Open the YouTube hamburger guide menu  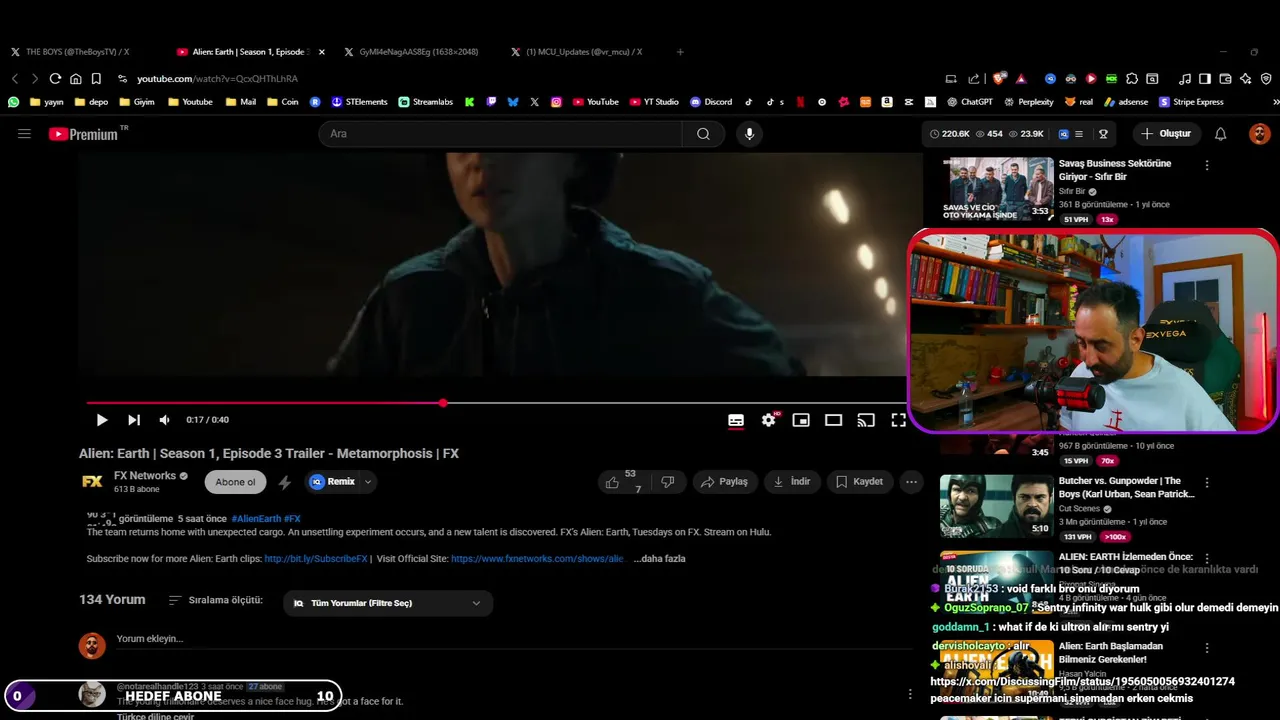click(x=24, y=133)
